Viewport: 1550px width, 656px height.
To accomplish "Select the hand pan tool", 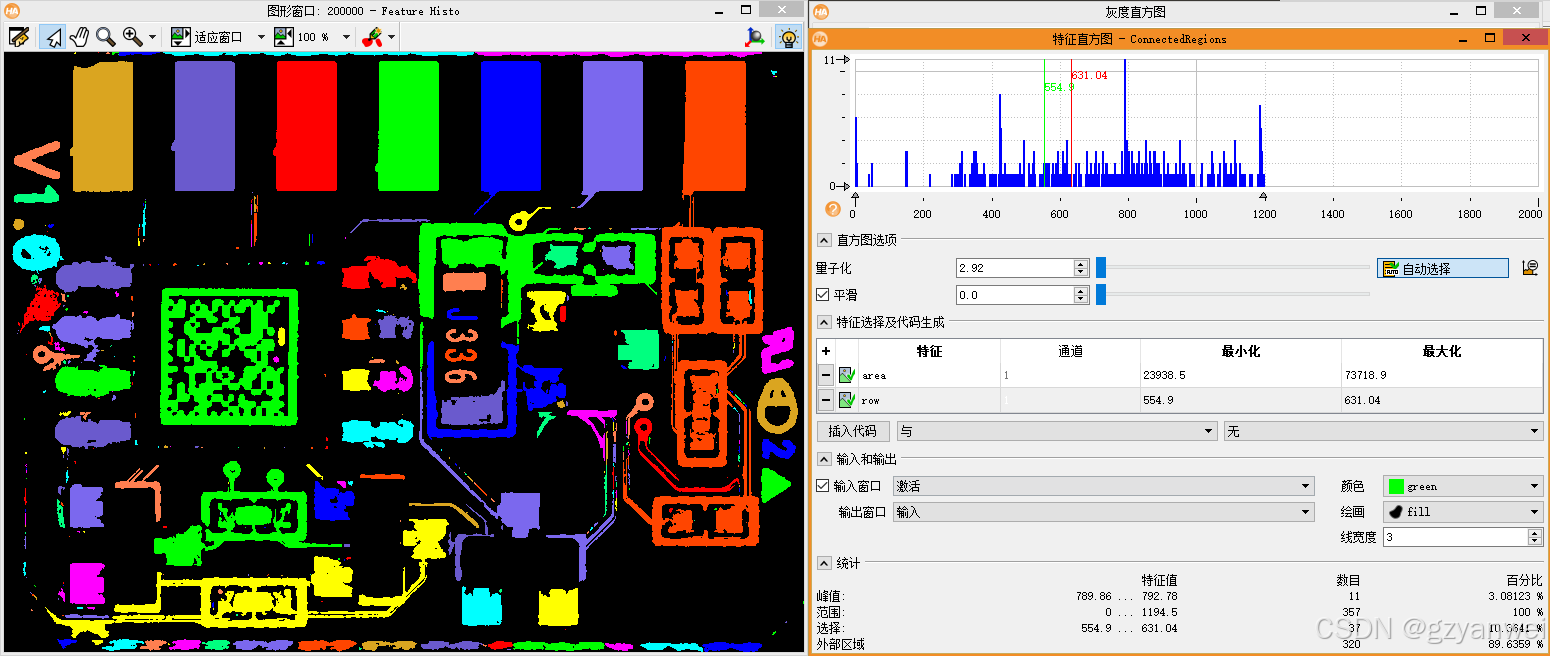I will pyautogui.click(x=79, y=37).
